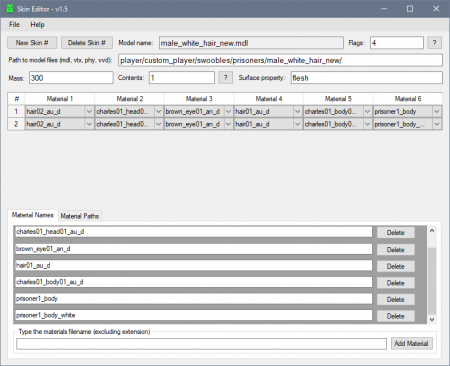Click the Material 1 column header
The height and width of the screenshot is (366, 450).
pyautogui.click(x=60, y=99)
